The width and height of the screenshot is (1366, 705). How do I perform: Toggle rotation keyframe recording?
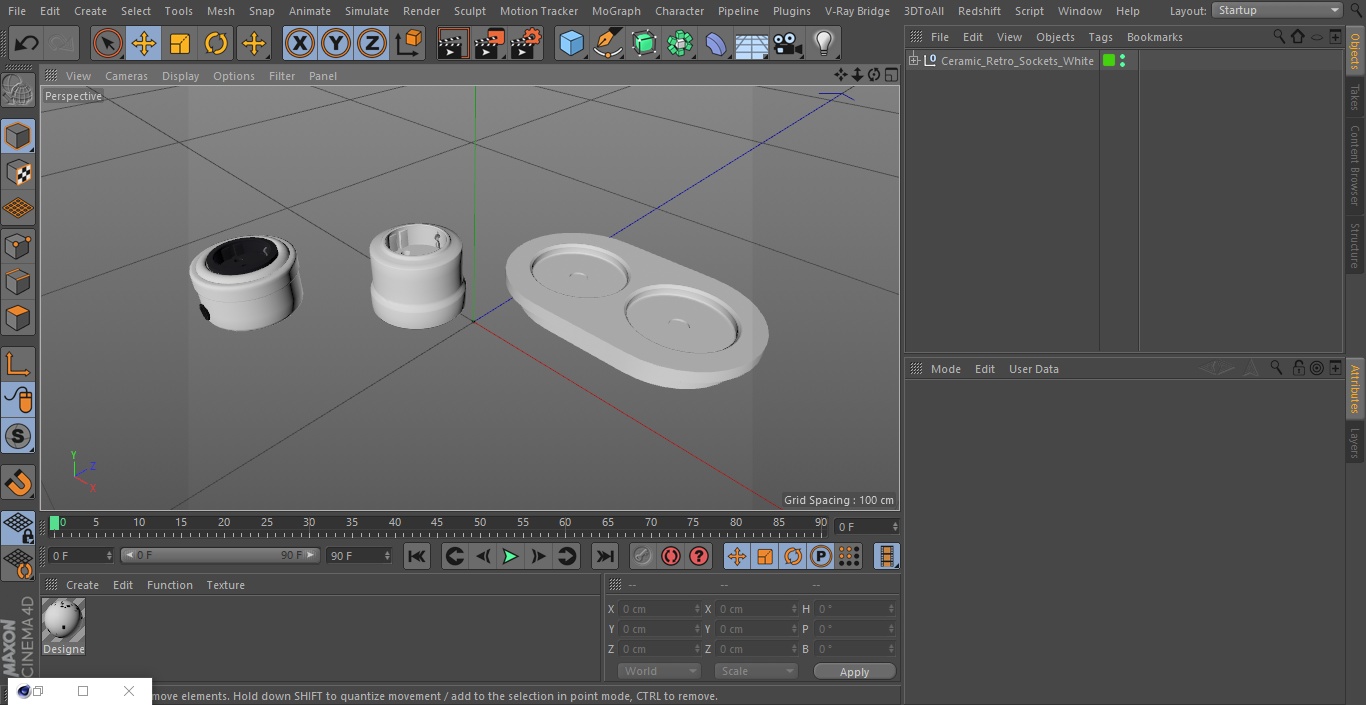click(793, 556)
